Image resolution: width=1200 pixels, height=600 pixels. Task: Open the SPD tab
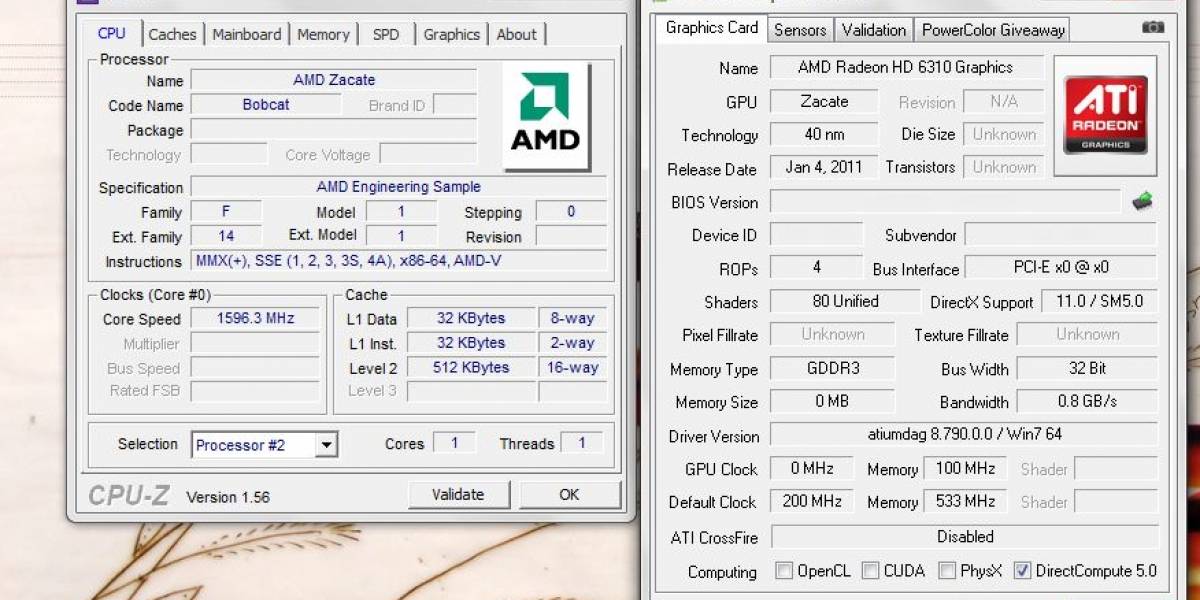[386, 34]
